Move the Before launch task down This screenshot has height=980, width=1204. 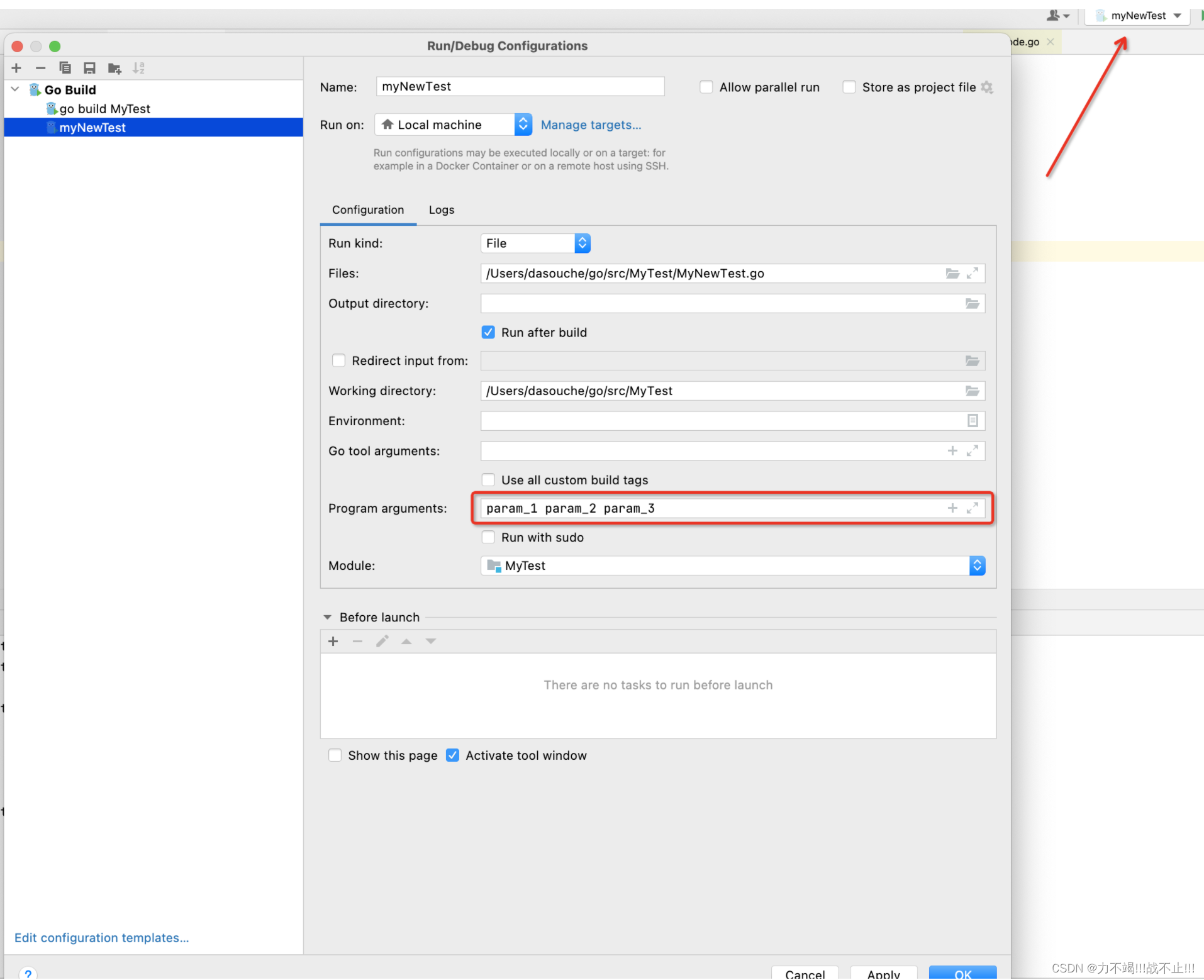pos(431,642)
